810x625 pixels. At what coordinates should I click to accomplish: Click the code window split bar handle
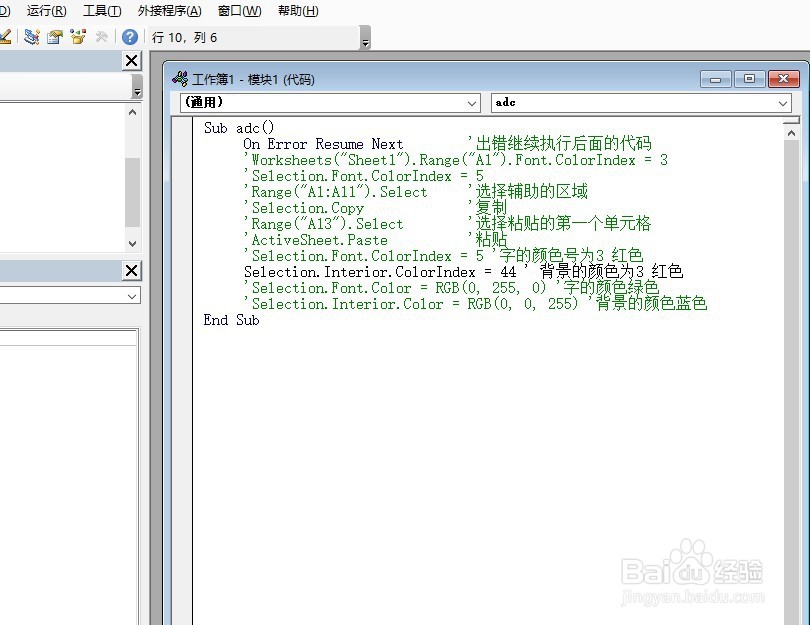pos(791,120)
